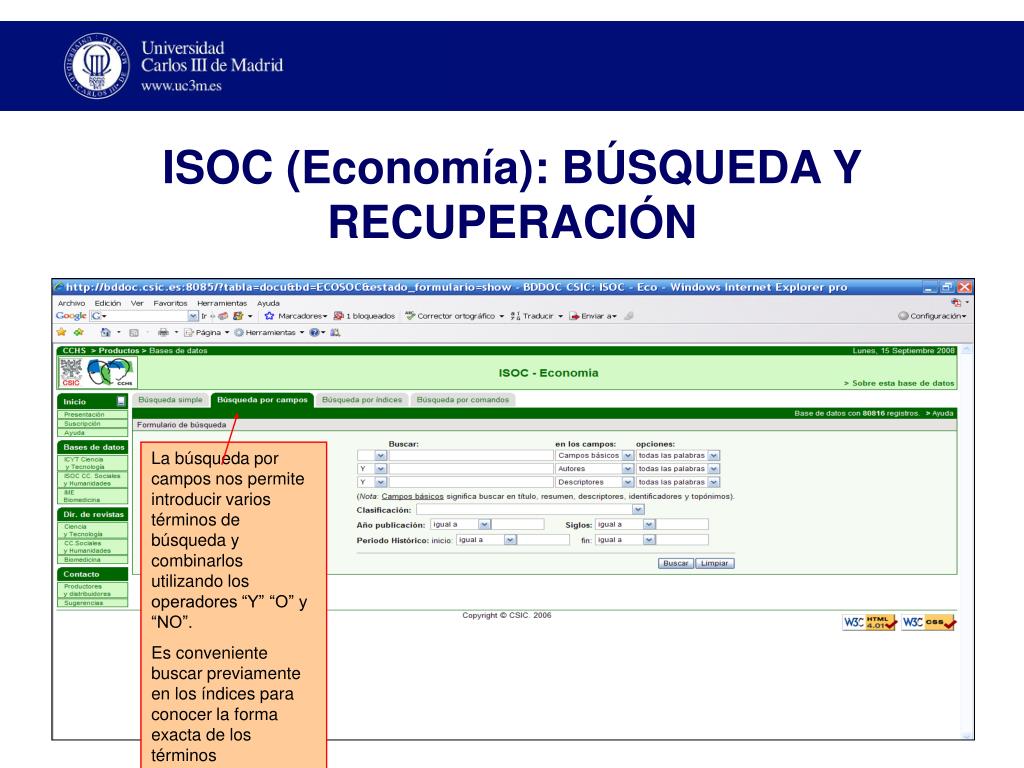Viewport: 1024px width, 768px height.
Task: Select the Búsqueda por campos tab
Action: [x=262, y=400]
